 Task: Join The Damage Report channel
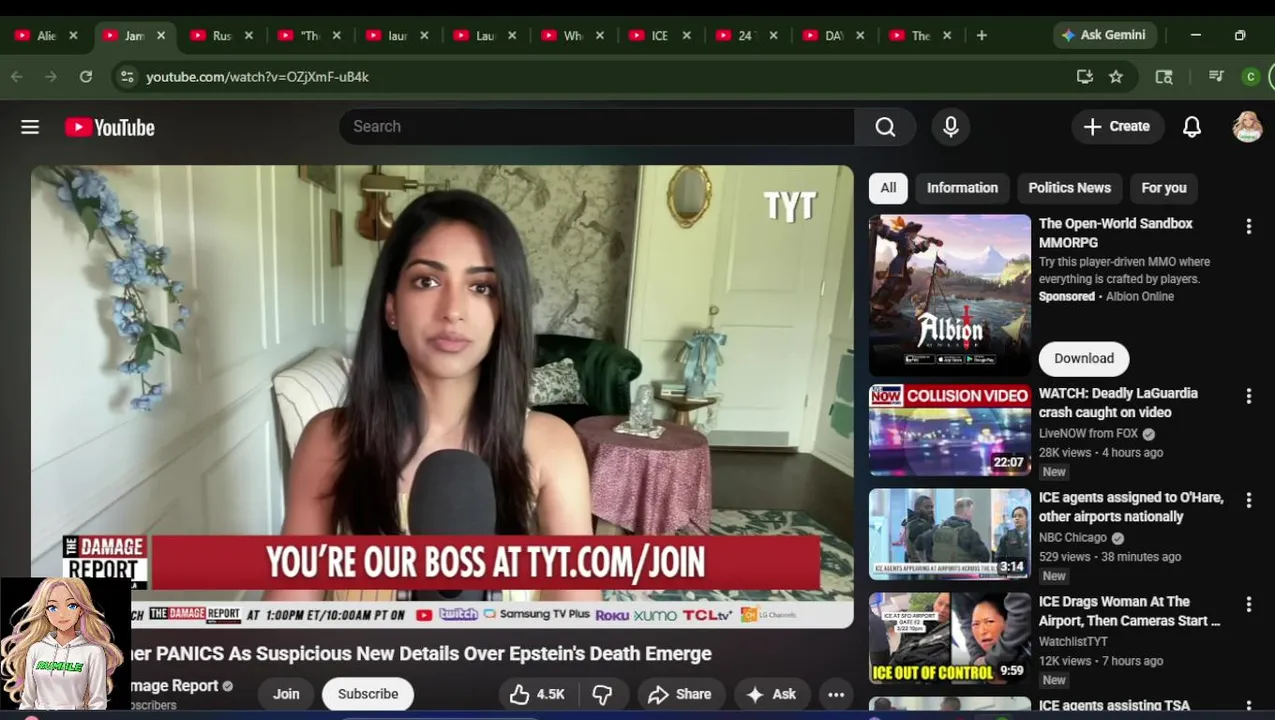pos(286,694)
